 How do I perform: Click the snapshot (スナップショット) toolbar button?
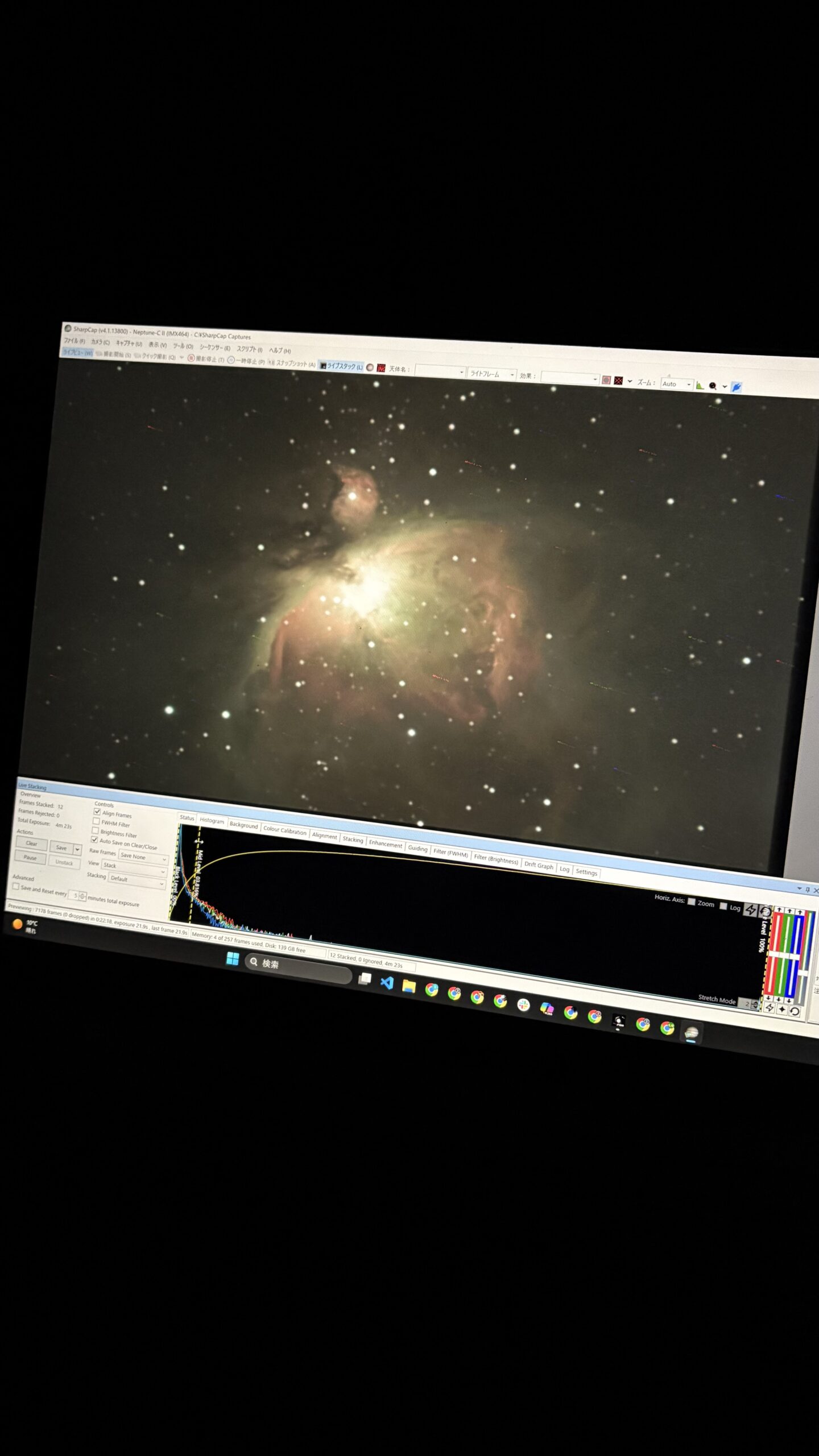tap(292, 363)
